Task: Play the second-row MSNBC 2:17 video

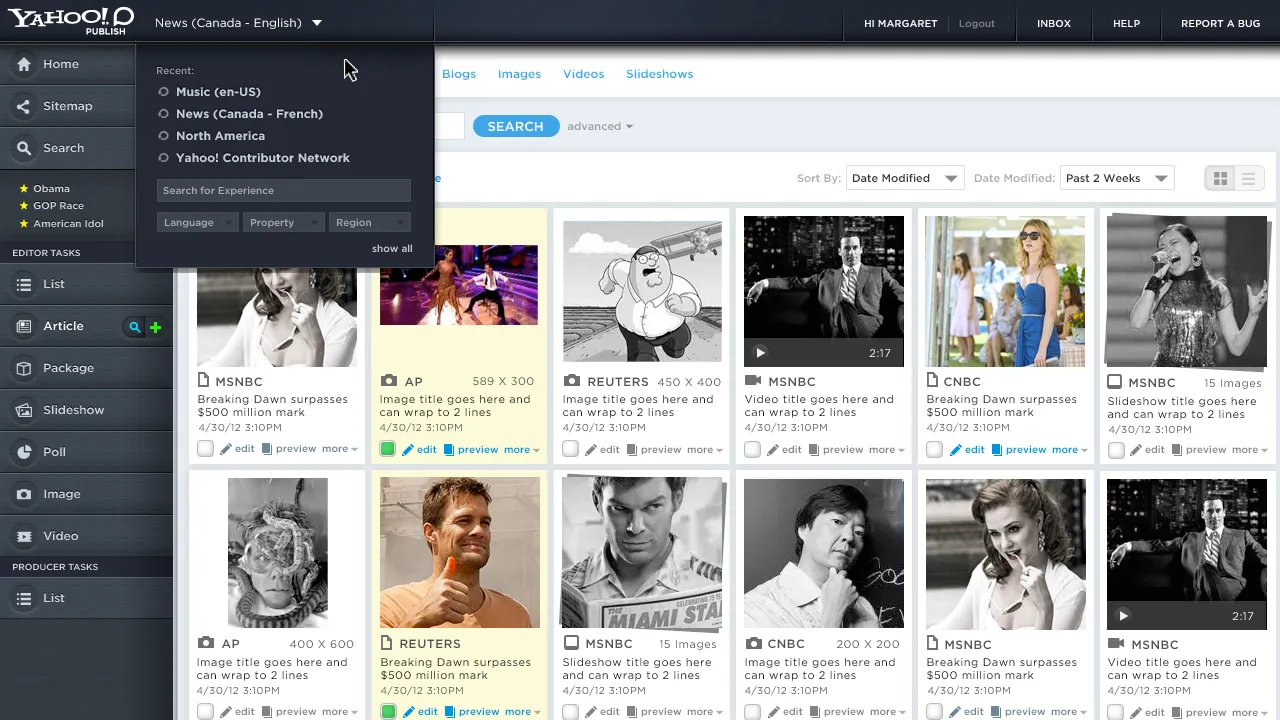Action: pos(1123,616)
